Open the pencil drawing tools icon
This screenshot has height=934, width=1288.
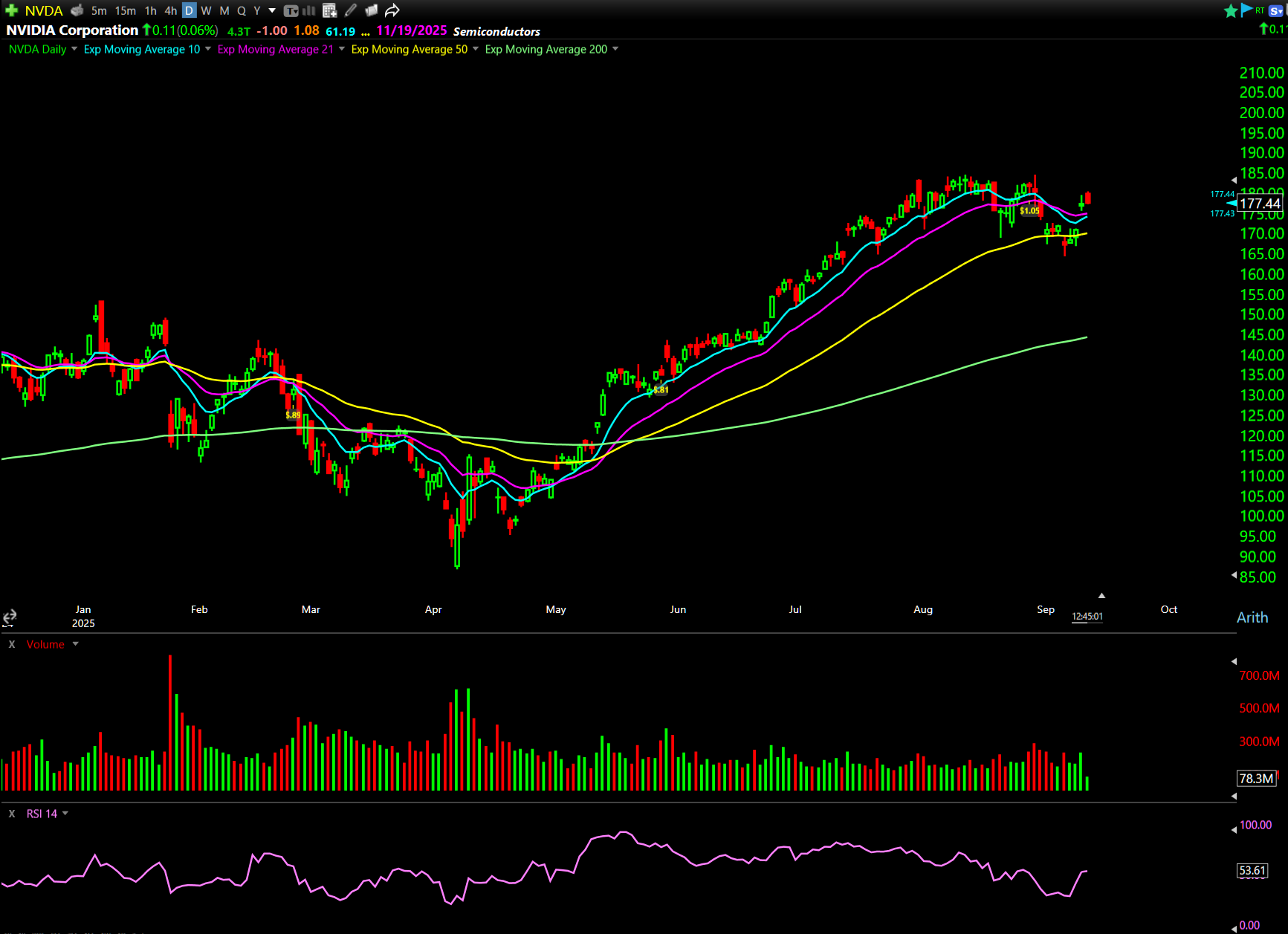(x=351, y=10)
